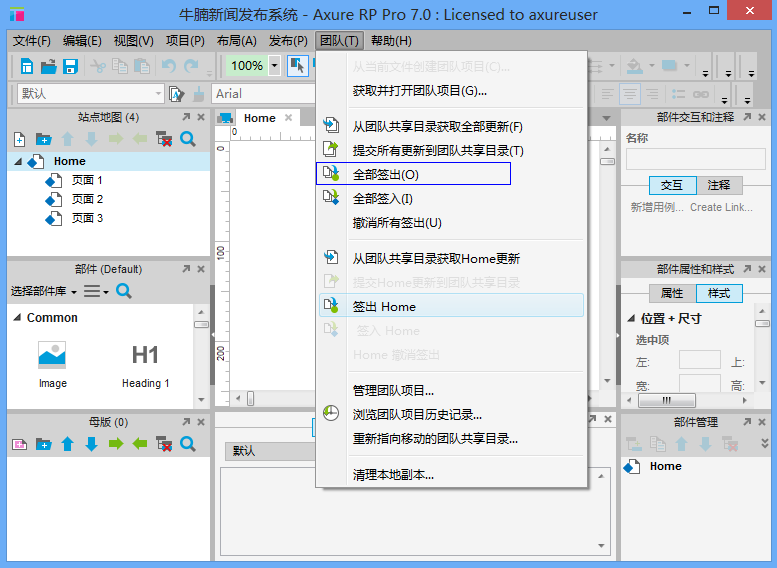Switch to the Properties tab
The width and height of the screenshot is (777, 568).
(672, 293)
